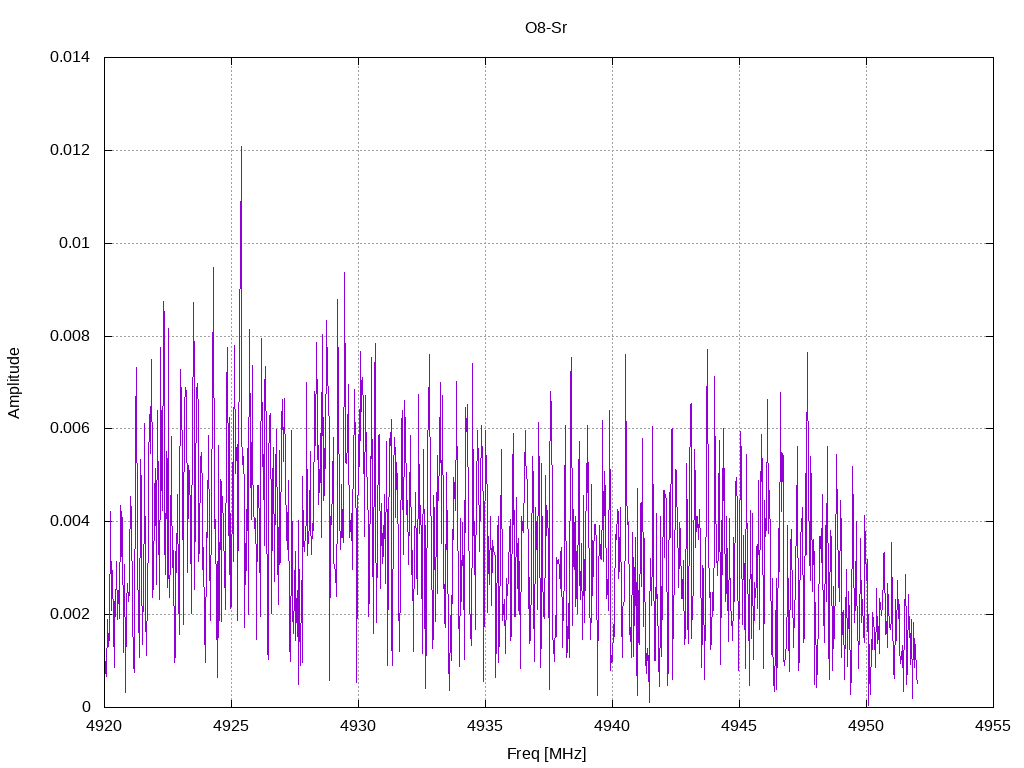Click the 4945 x-axis tick label
This screenshot has height=768, width=1024.
click(739, 726)
